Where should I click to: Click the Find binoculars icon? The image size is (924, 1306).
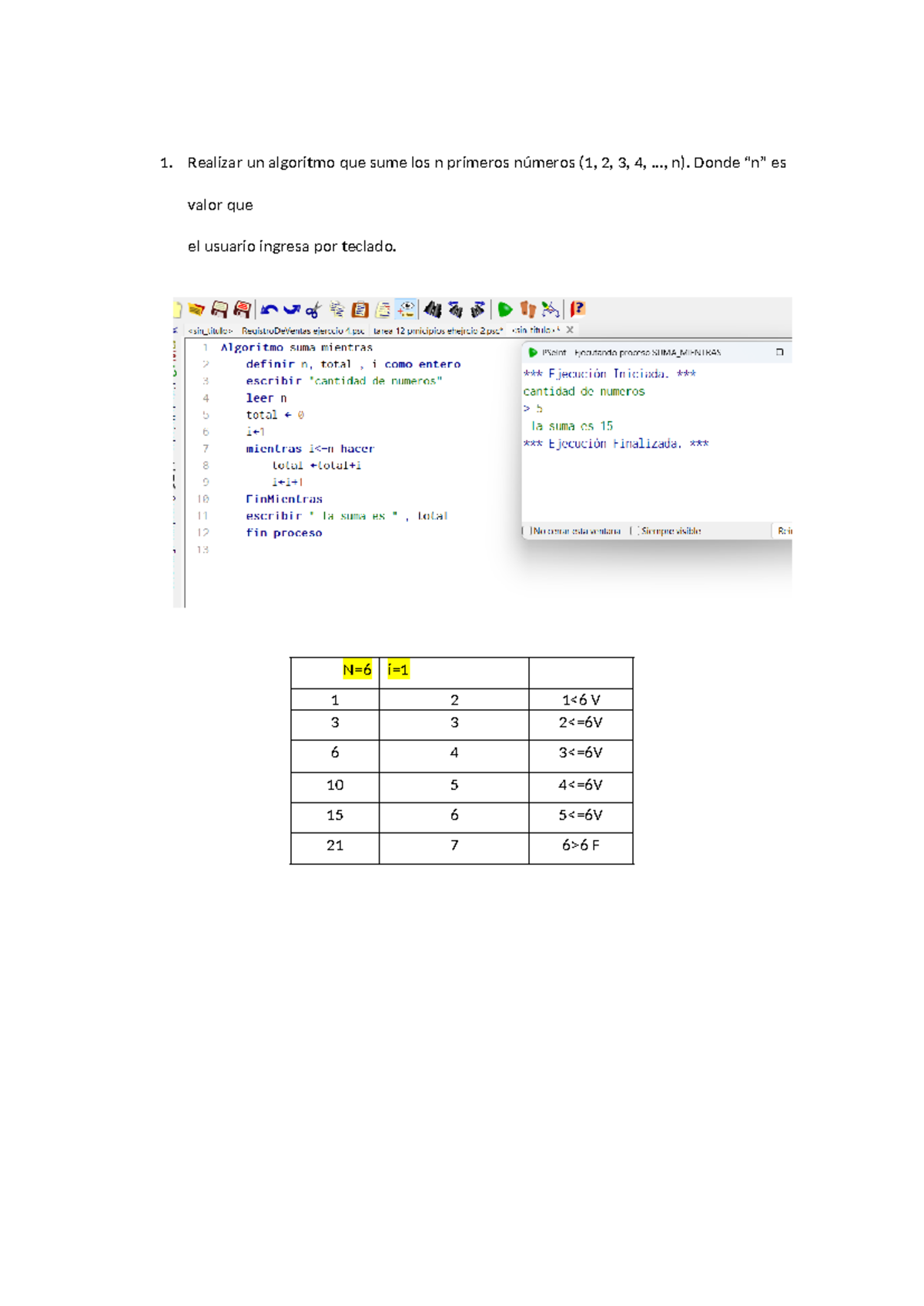pos(433,310)
